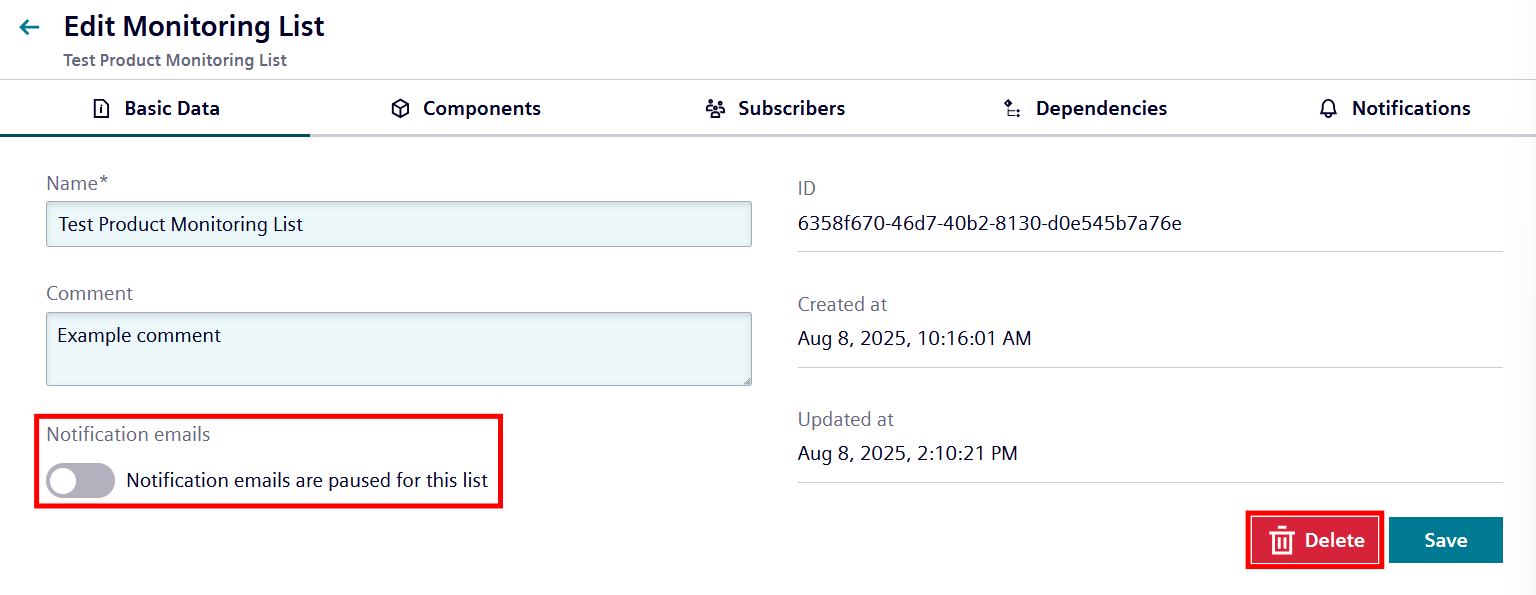Go to the Dependencies tab
The height and width of the screenshot is (595, 1536).
click(x=1085, y=107)
